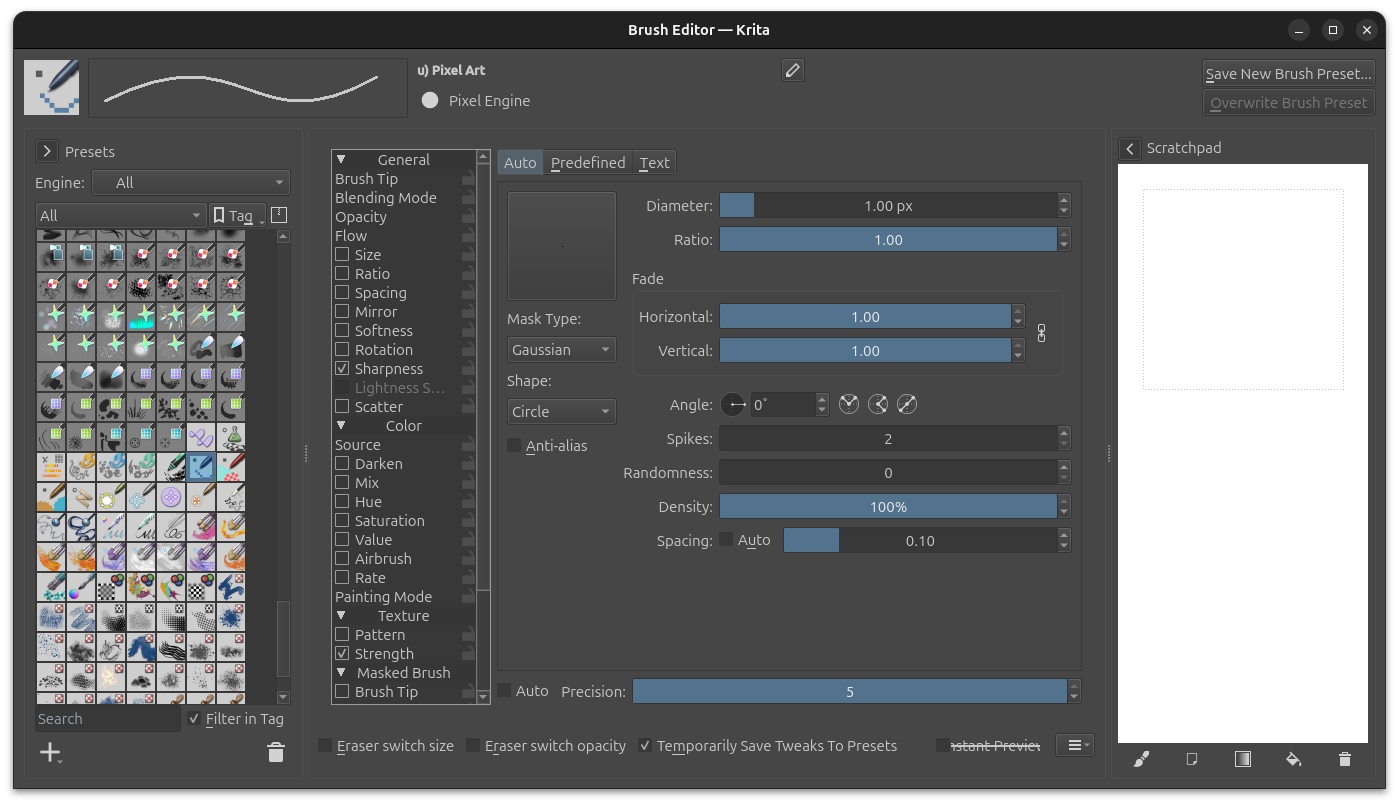The width and height of the screenshot is (1399, 805).
Task: Click the preset Search field
Action: click(108, 719)
